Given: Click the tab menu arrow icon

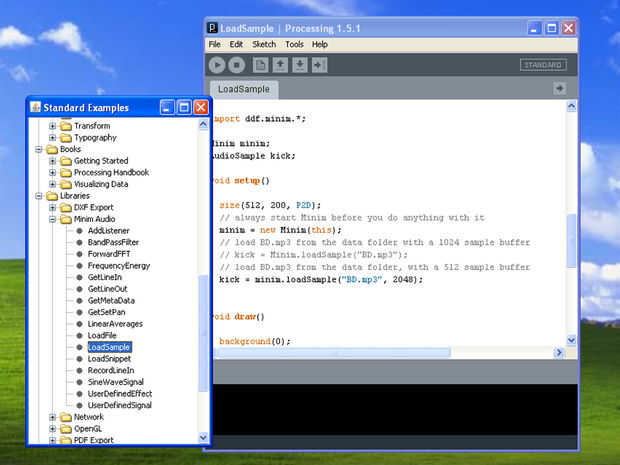Looking at the screenshot, I should [560, 89].
